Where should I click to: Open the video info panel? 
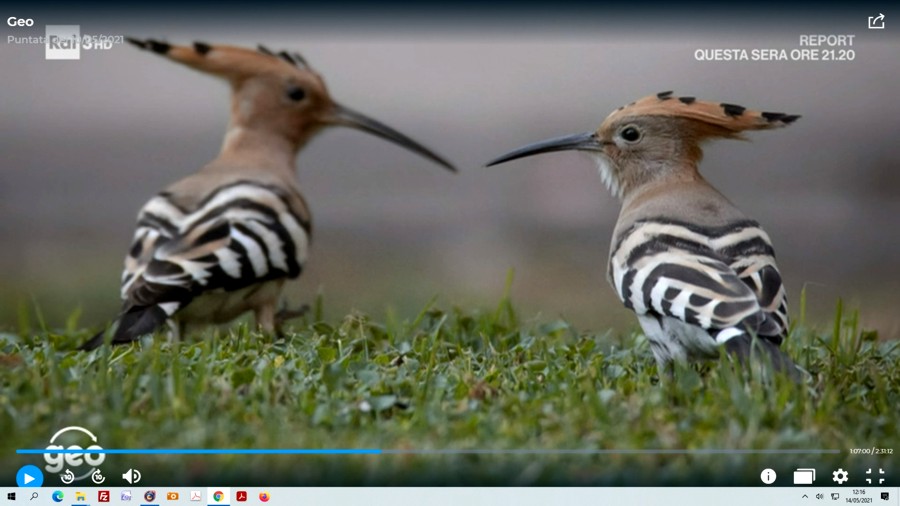pos(768,477)
